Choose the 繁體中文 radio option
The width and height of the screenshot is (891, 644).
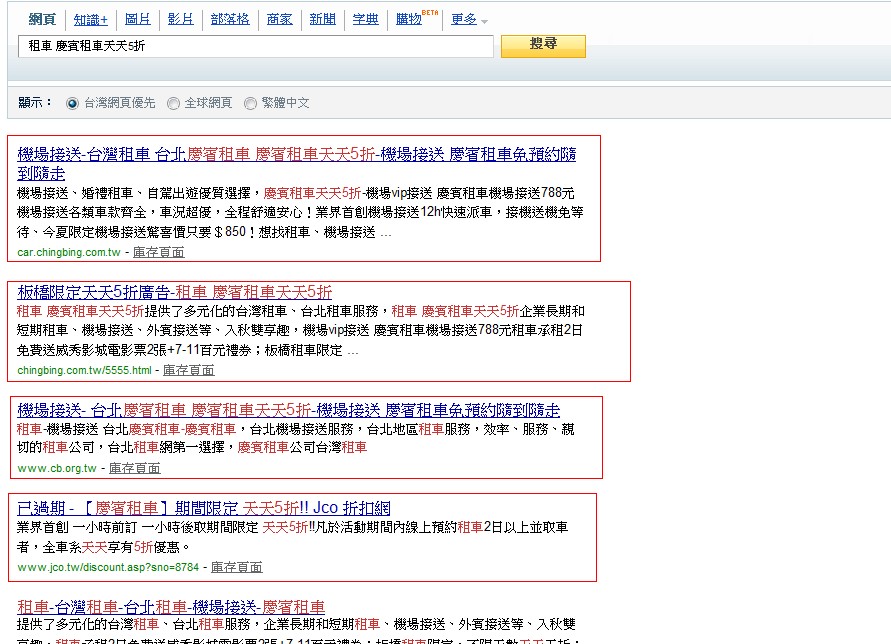[252, 103]
